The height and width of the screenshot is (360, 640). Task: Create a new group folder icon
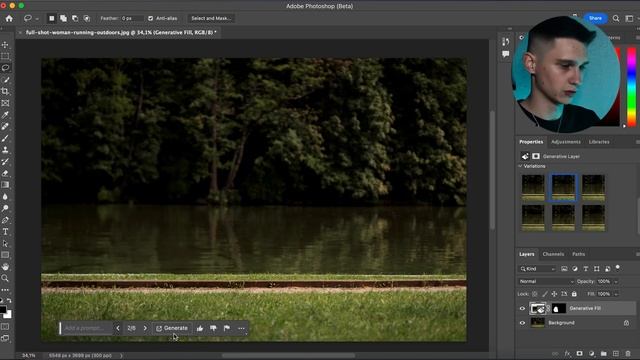coord(604,353)
